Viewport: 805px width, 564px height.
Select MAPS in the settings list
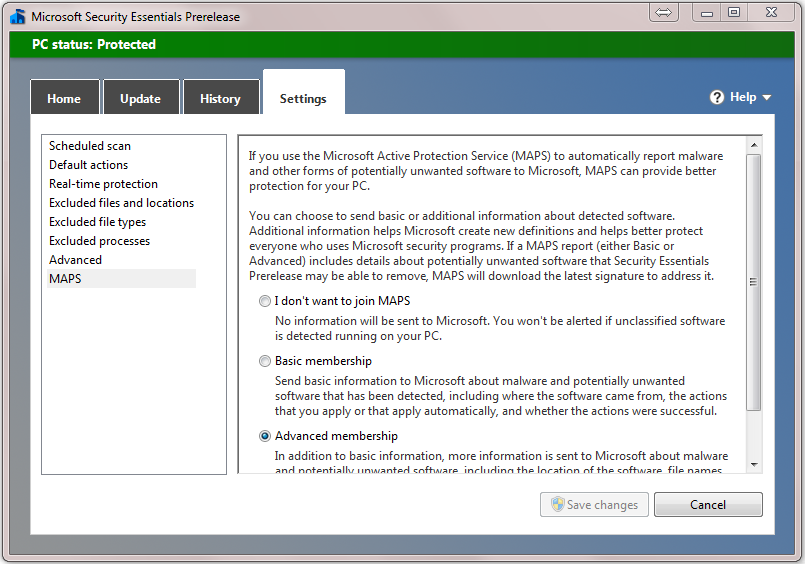click(121, 279)
